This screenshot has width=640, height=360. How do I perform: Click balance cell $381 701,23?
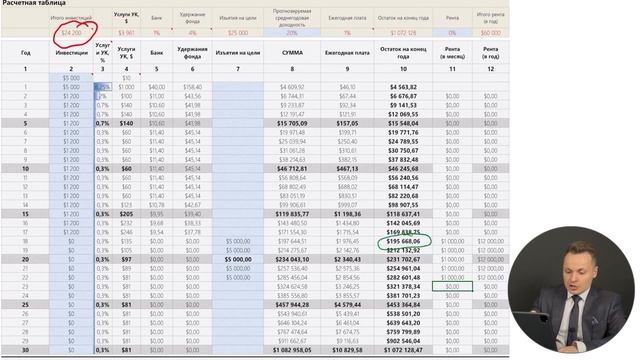coord(403,296)
